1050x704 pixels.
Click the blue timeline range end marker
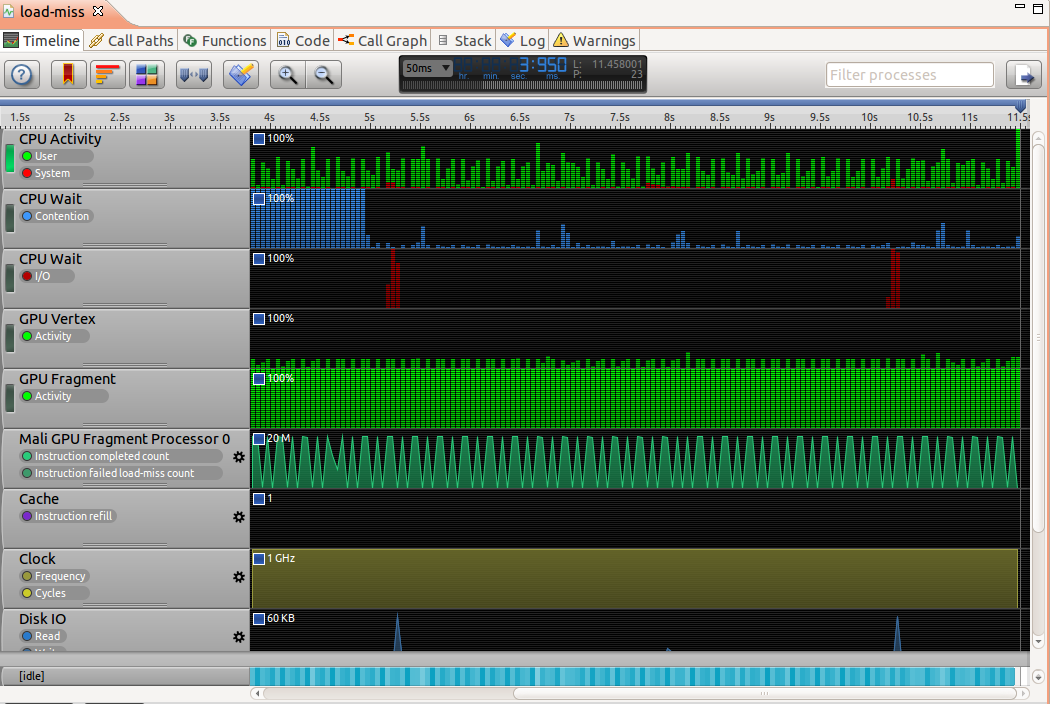click(1020, 106)
